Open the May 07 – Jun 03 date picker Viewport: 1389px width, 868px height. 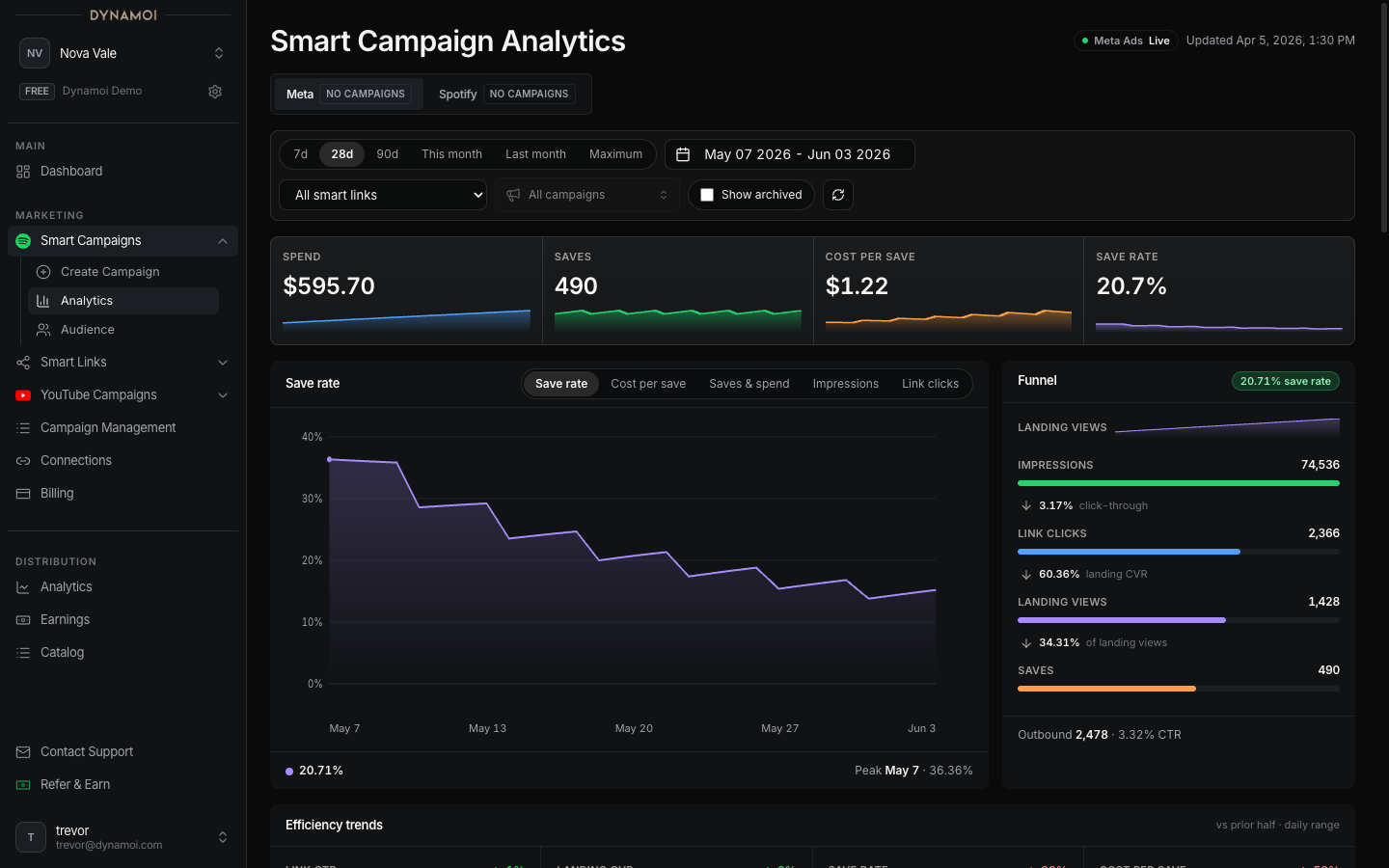pos(790,154)
